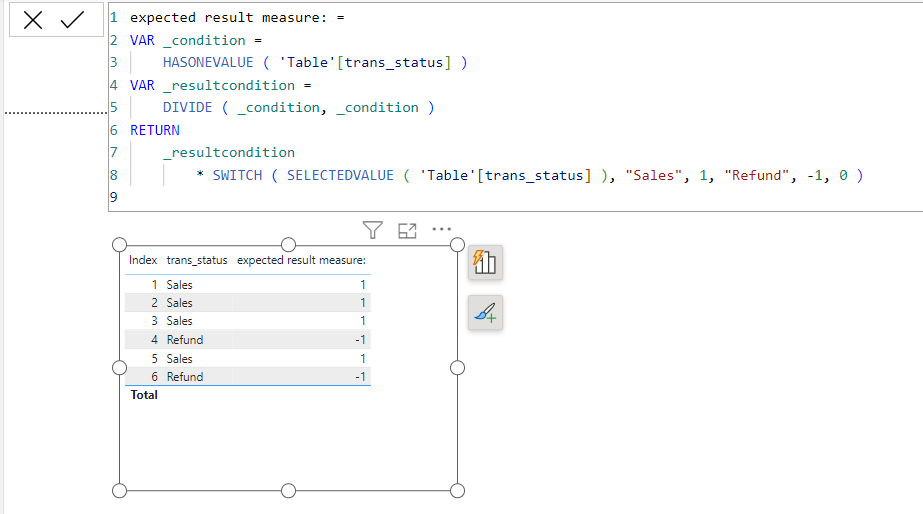Sort by Index column header
This screenshot has width=923, height=514.
coord(143,260)
